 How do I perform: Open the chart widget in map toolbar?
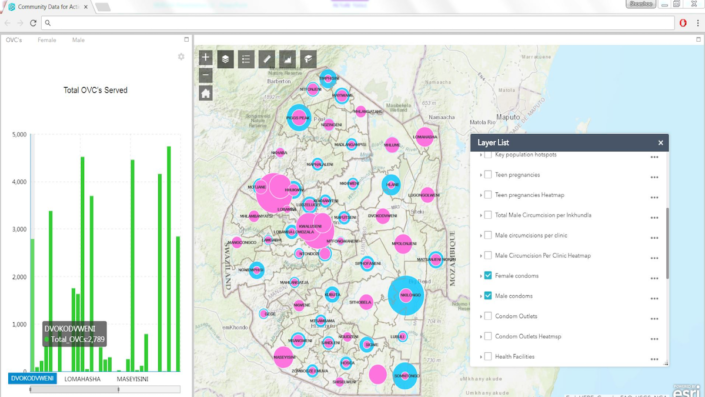(x=287, y=59)
